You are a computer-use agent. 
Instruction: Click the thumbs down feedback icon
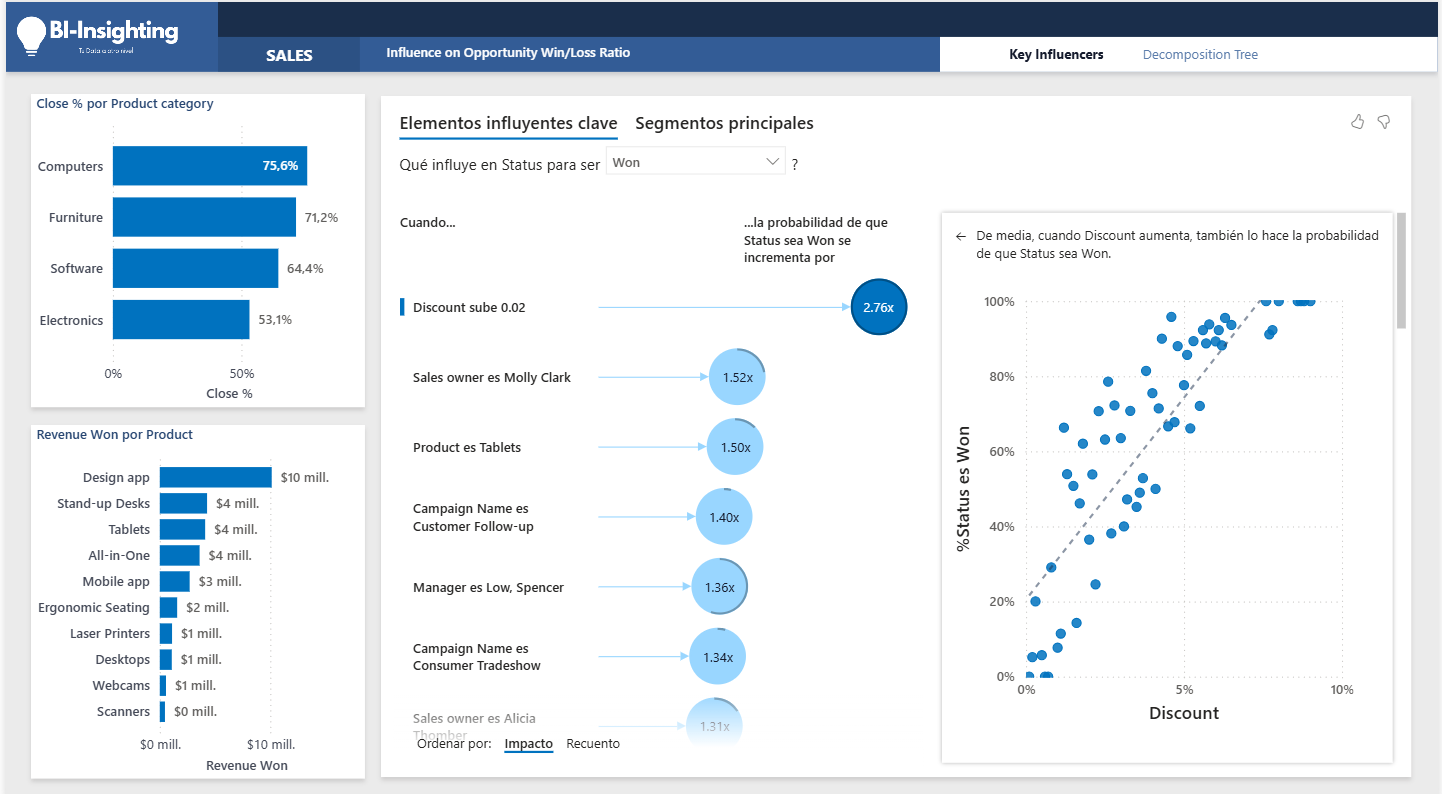(1384, 122)
